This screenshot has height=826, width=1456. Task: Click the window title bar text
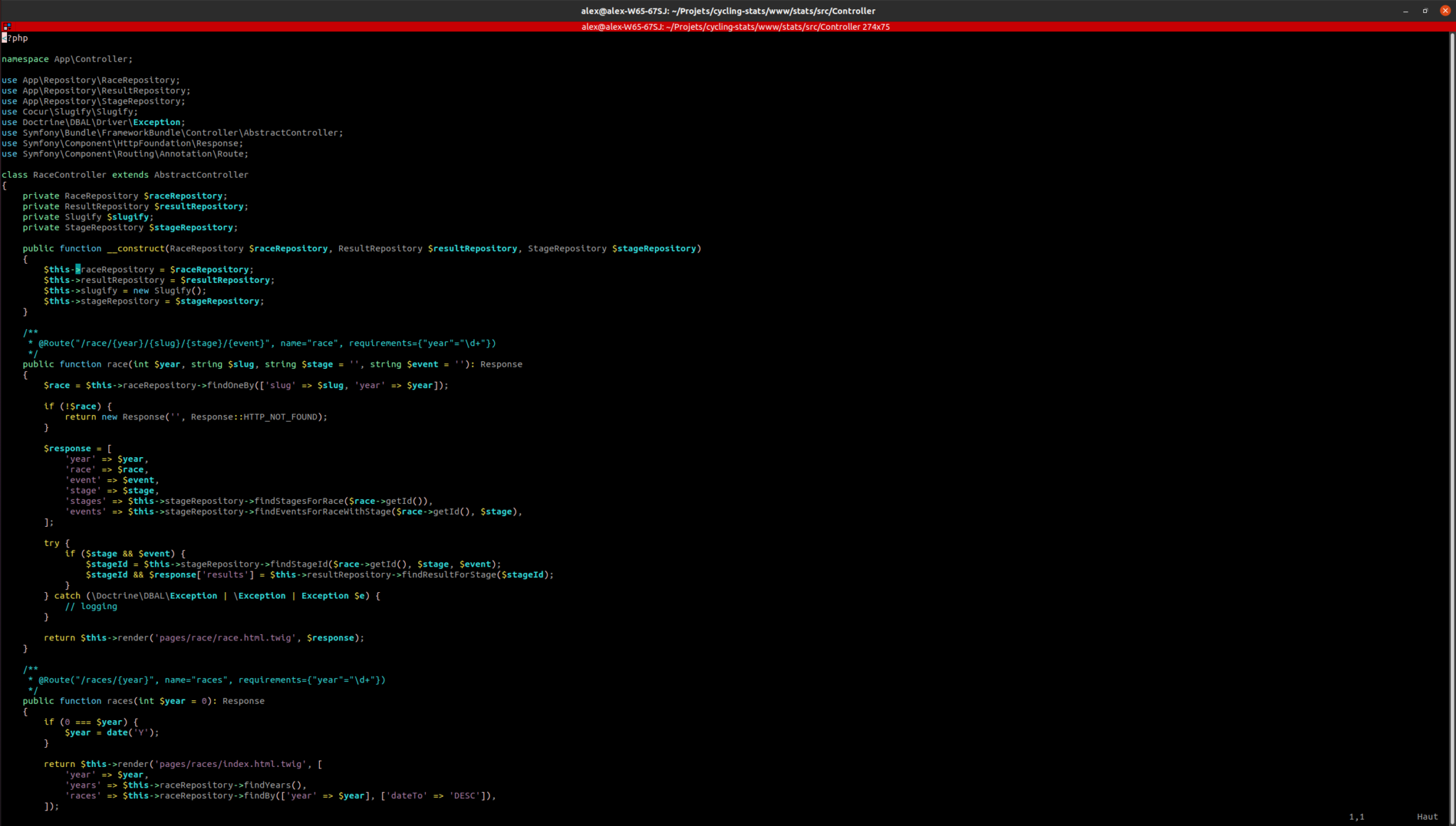click(x=728, y=11)
